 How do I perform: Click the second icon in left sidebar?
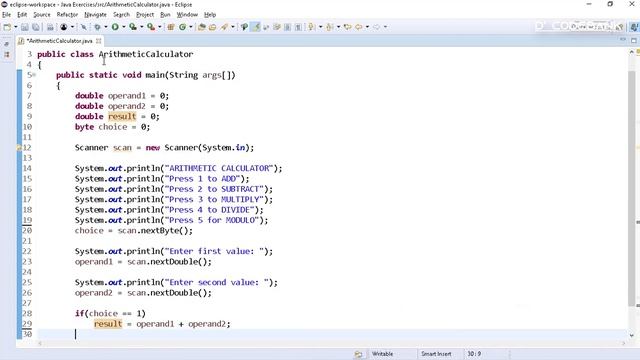click(7, 54)
